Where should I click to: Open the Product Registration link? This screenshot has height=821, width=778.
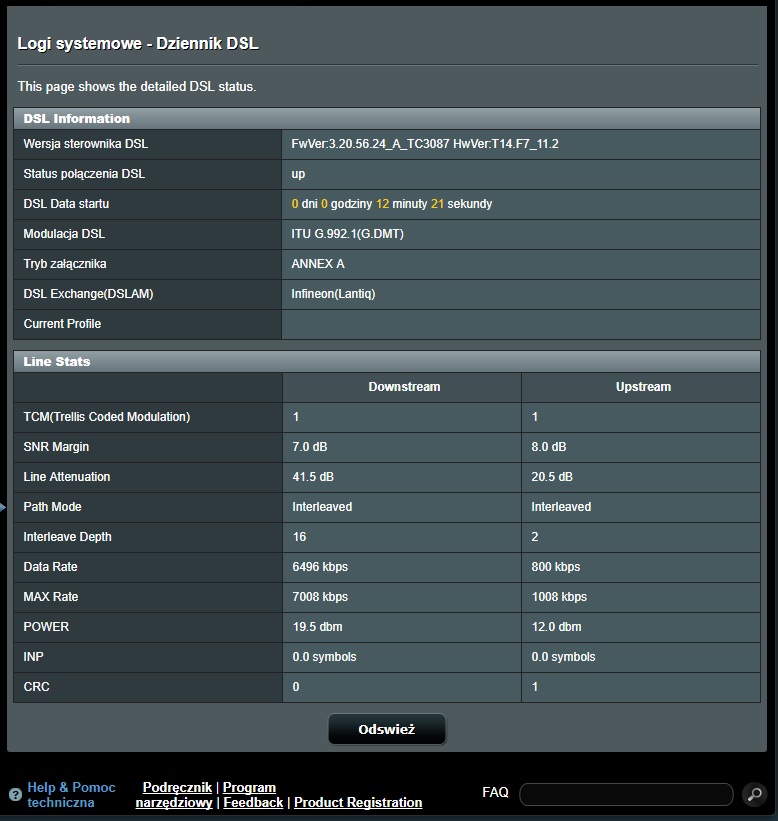coord(358,802)
